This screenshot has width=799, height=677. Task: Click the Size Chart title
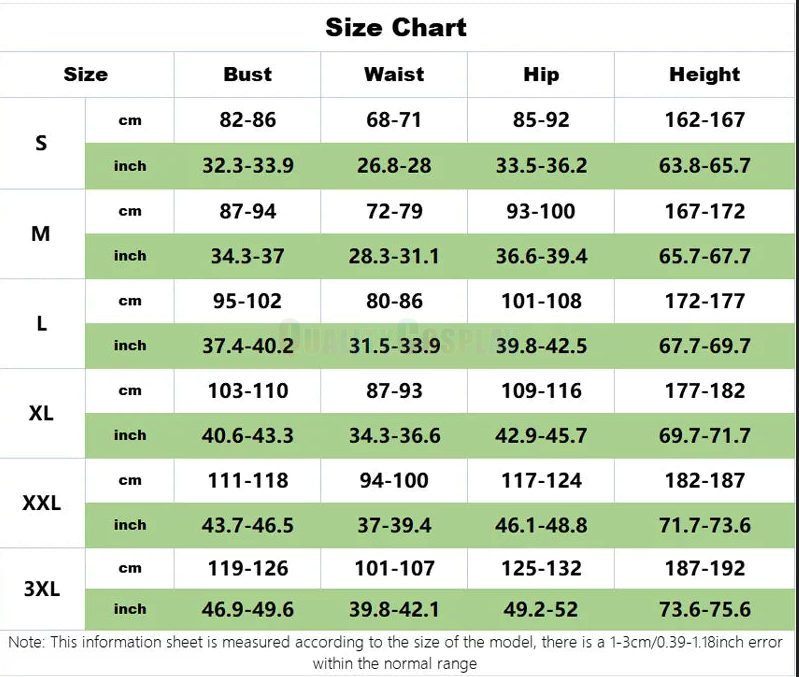click(396, 28)
